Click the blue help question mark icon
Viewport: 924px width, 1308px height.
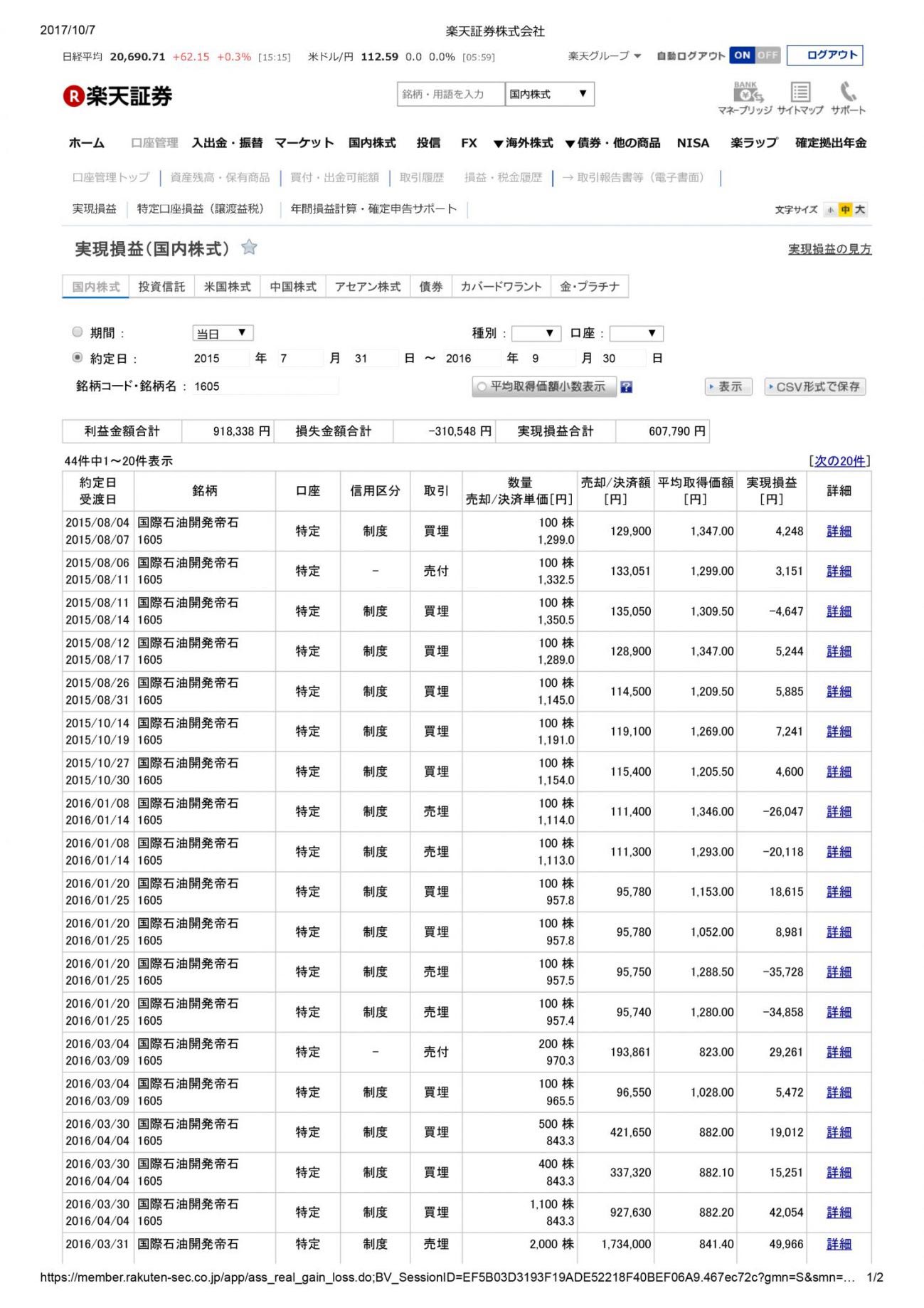tap(626, 387)
